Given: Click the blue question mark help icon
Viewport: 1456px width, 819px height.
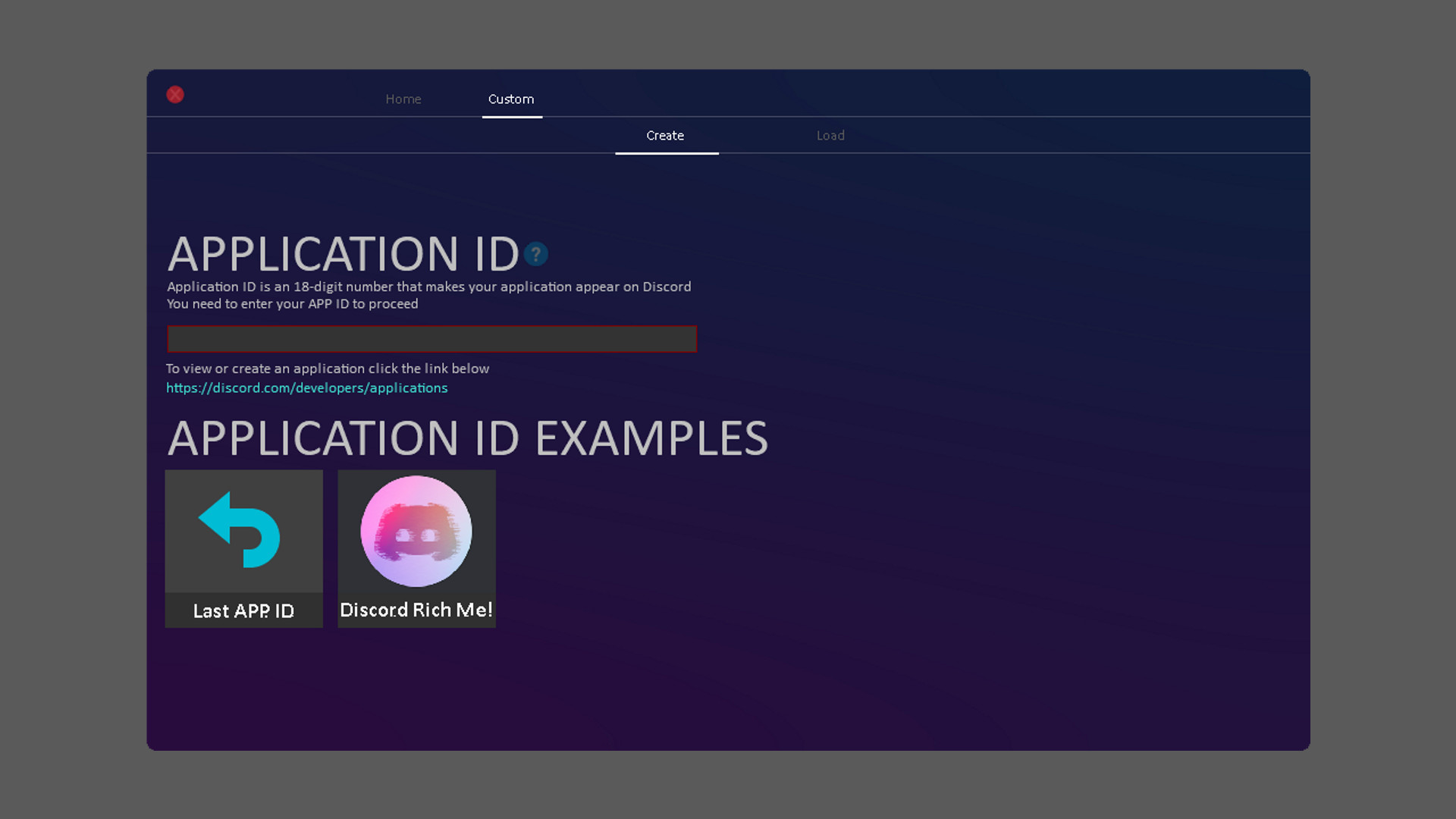Looking at the screenshot, I should pos(536,254).
